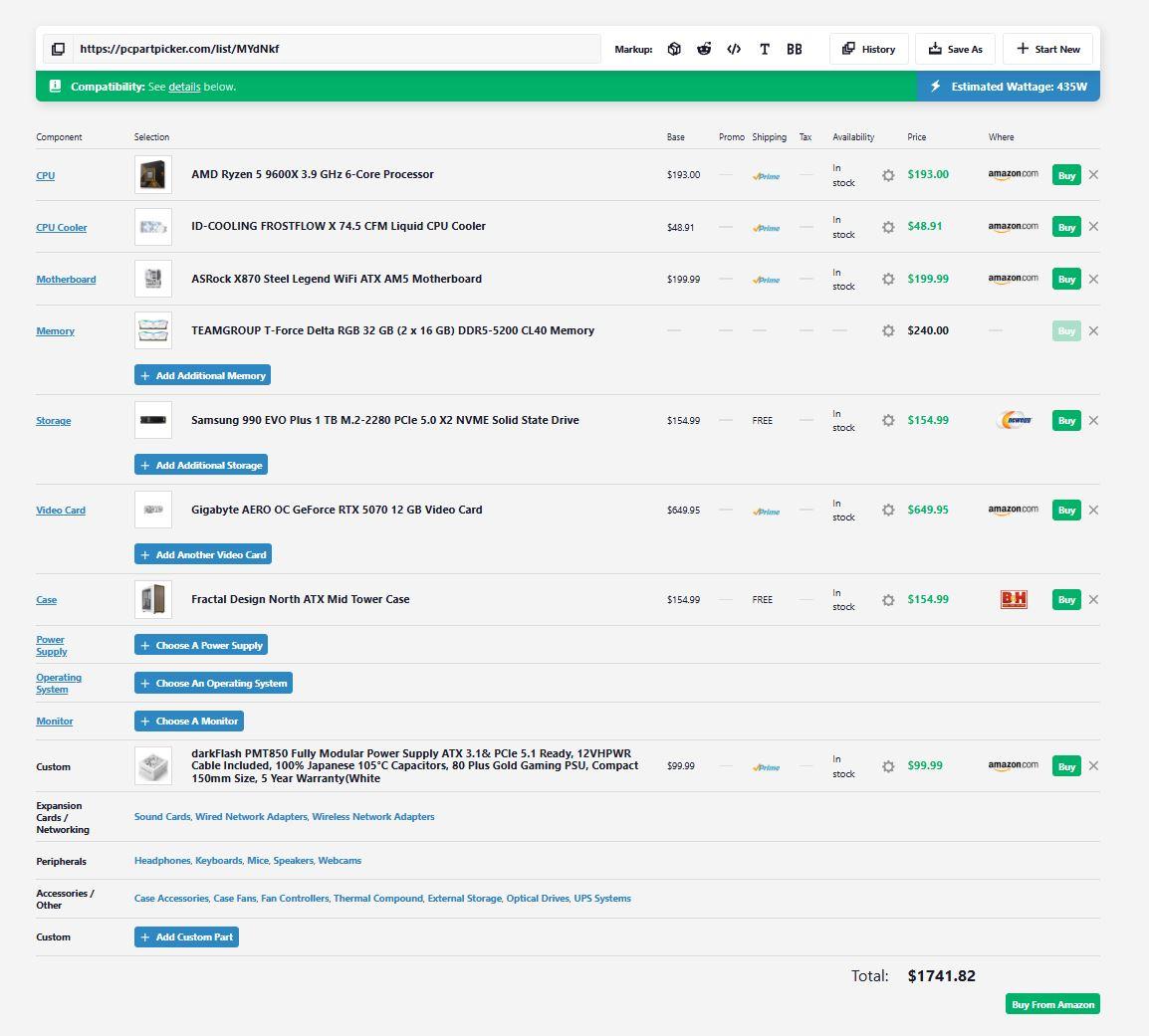Remove ASRock X870 motherboard from list

[1093, 279]
